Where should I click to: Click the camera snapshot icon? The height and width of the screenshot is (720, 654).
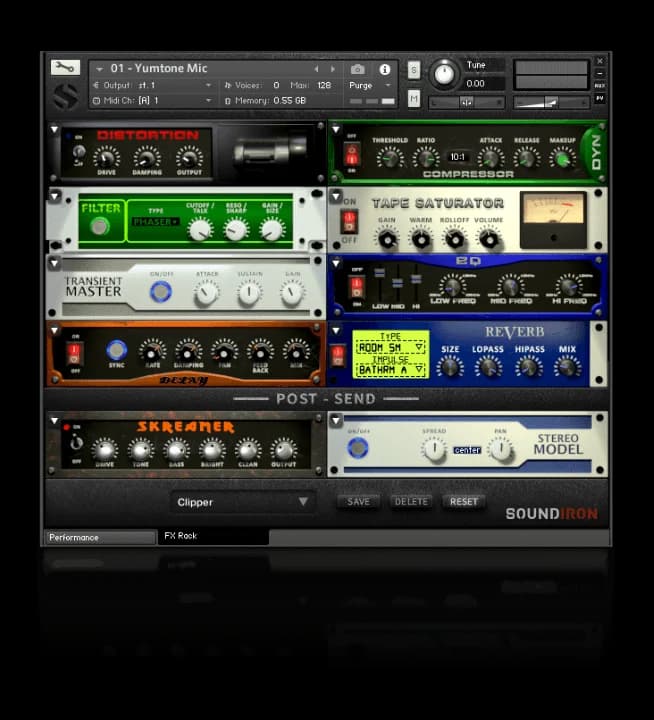coord(358,69)
